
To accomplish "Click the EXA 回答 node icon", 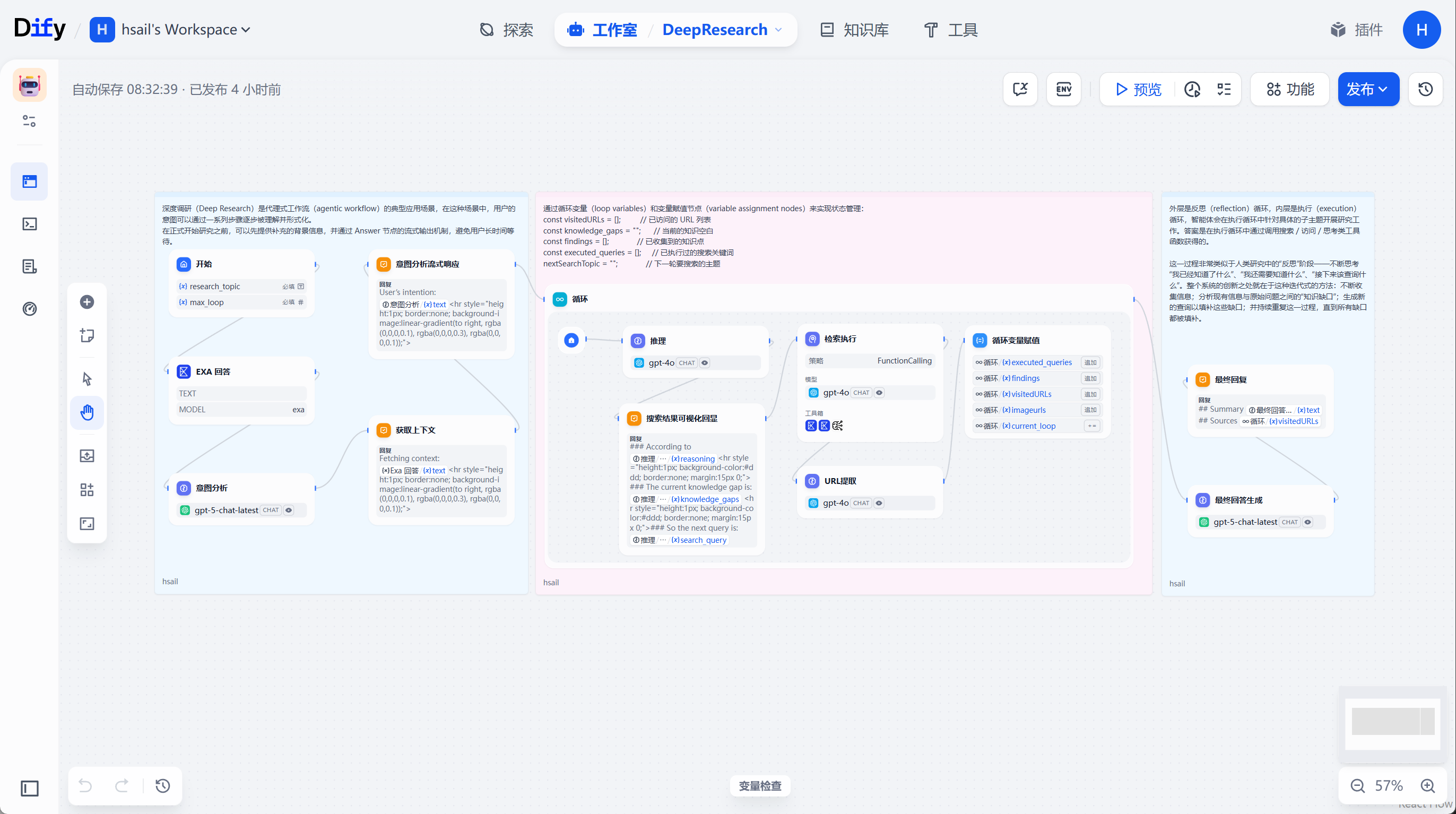I will point(184,371).
